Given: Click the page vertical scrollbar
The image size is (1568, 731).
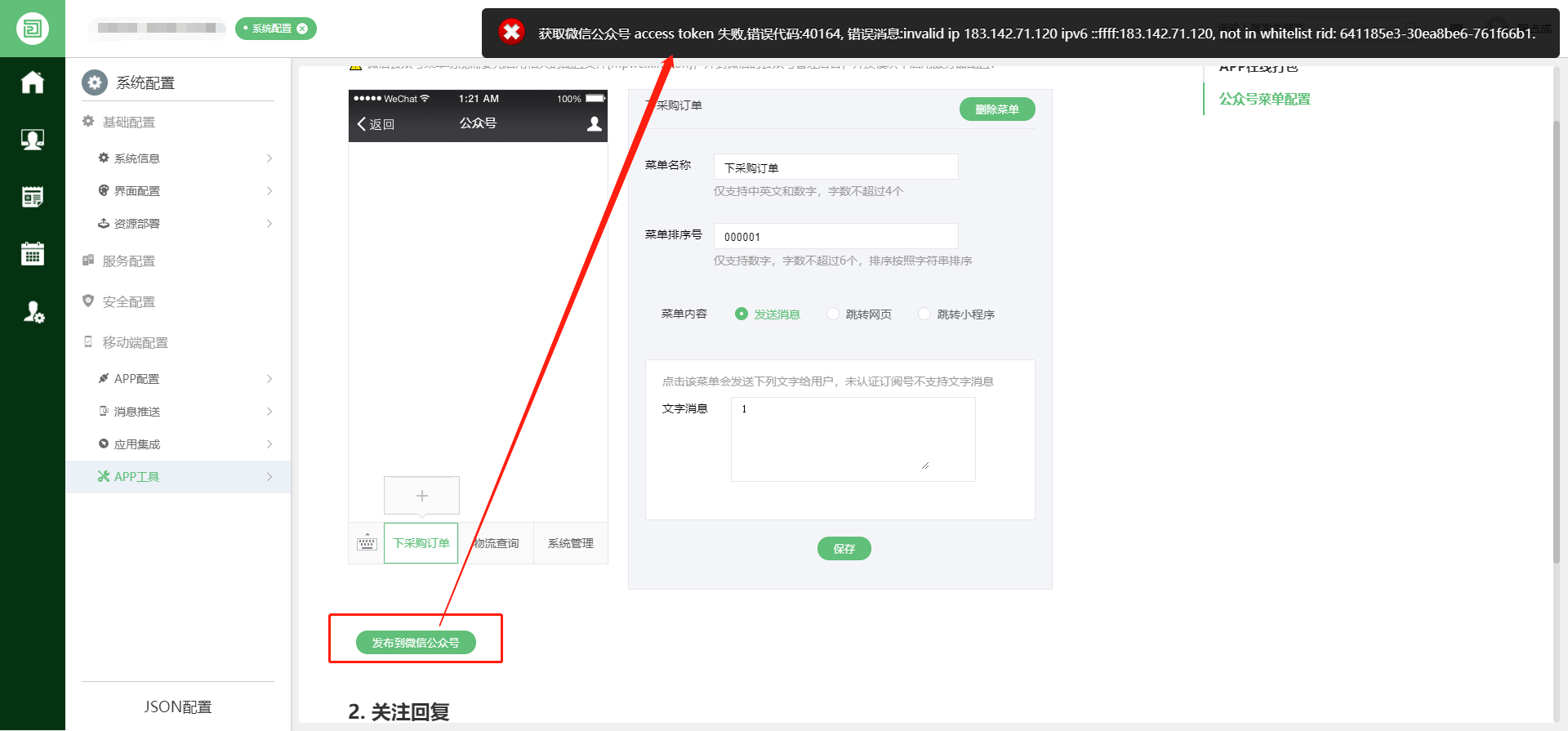Looking at the screenshot, I should 1556,343.
